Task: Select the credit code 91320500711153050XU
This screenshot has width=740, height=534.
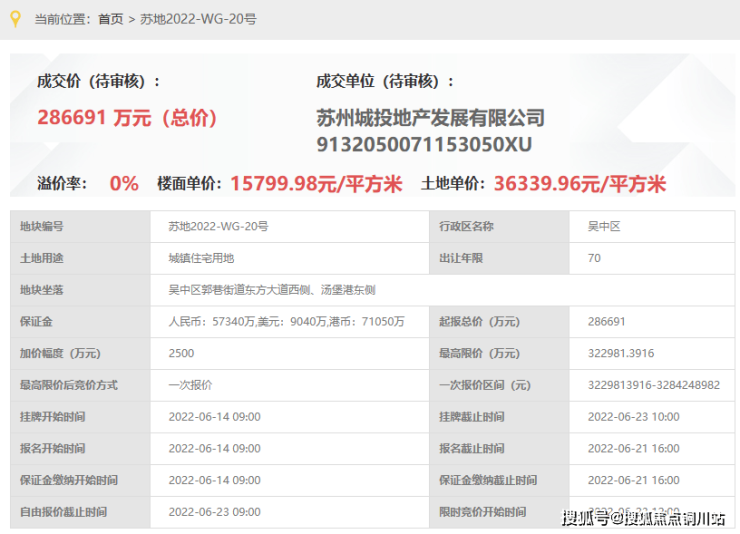Action: (x=424, y=144)
